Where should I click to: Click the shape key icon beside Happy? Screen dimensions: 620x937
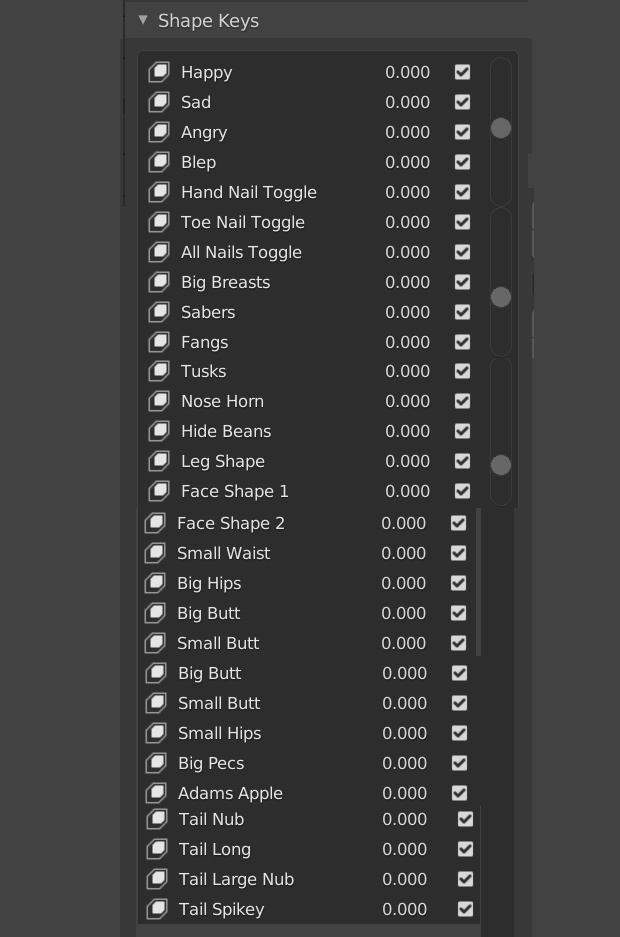pyautogui.click(x=159, y=72)
